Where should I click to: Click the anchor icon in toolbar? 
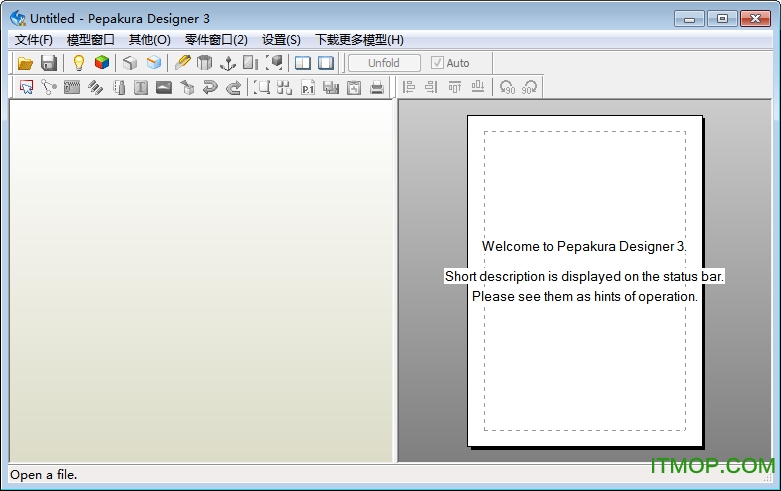[227, 63]
